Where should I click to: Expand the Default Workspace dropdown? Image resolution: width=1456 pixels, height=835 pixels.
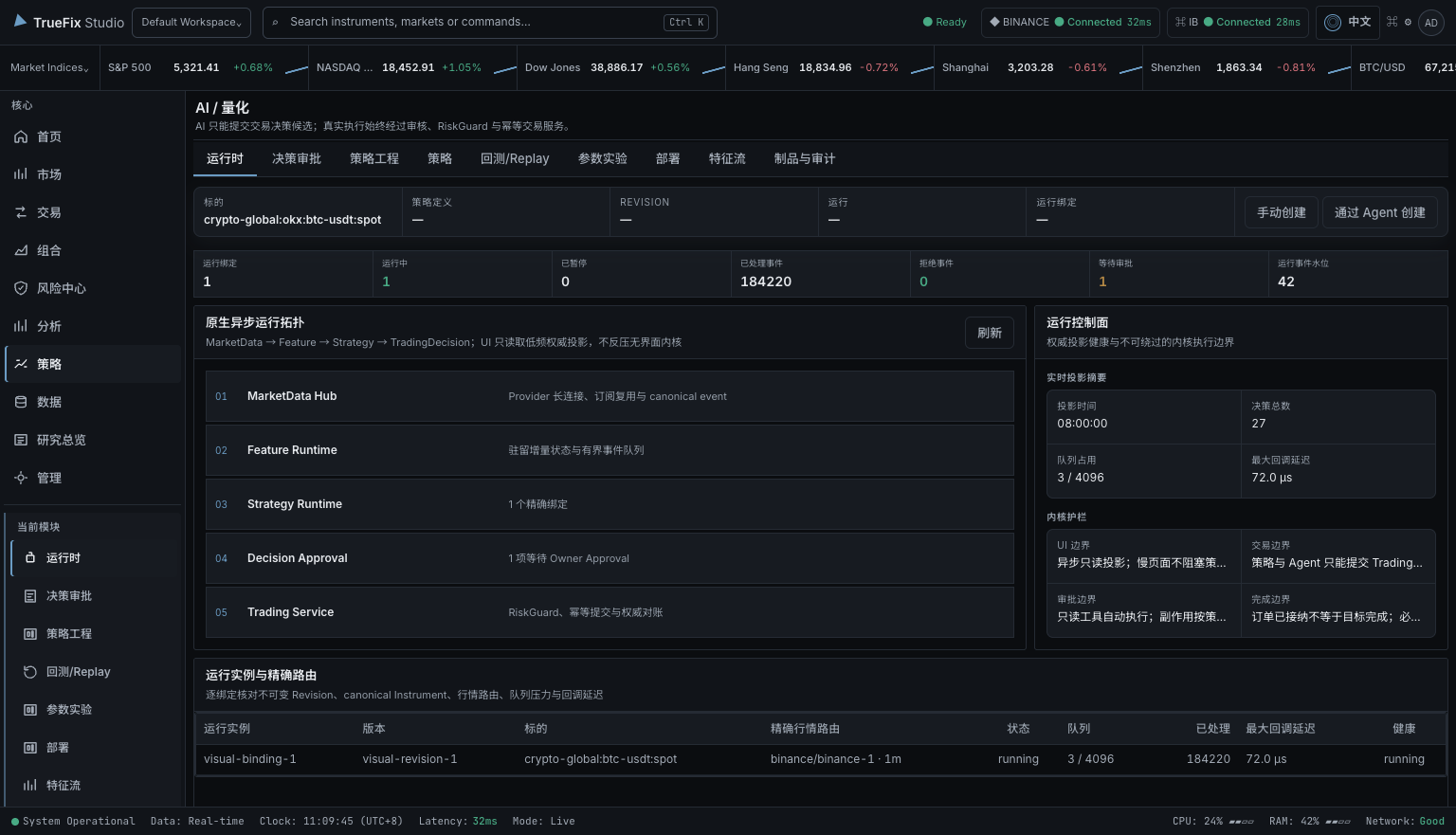point(191,22)
